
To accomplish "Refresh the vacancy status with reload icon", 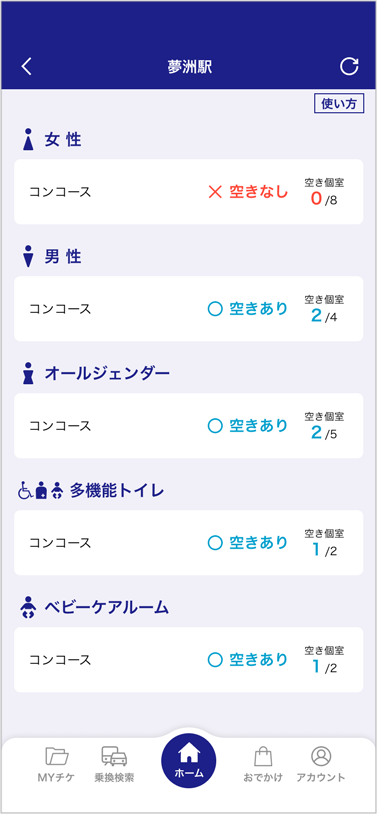I will tap(349, 66).
